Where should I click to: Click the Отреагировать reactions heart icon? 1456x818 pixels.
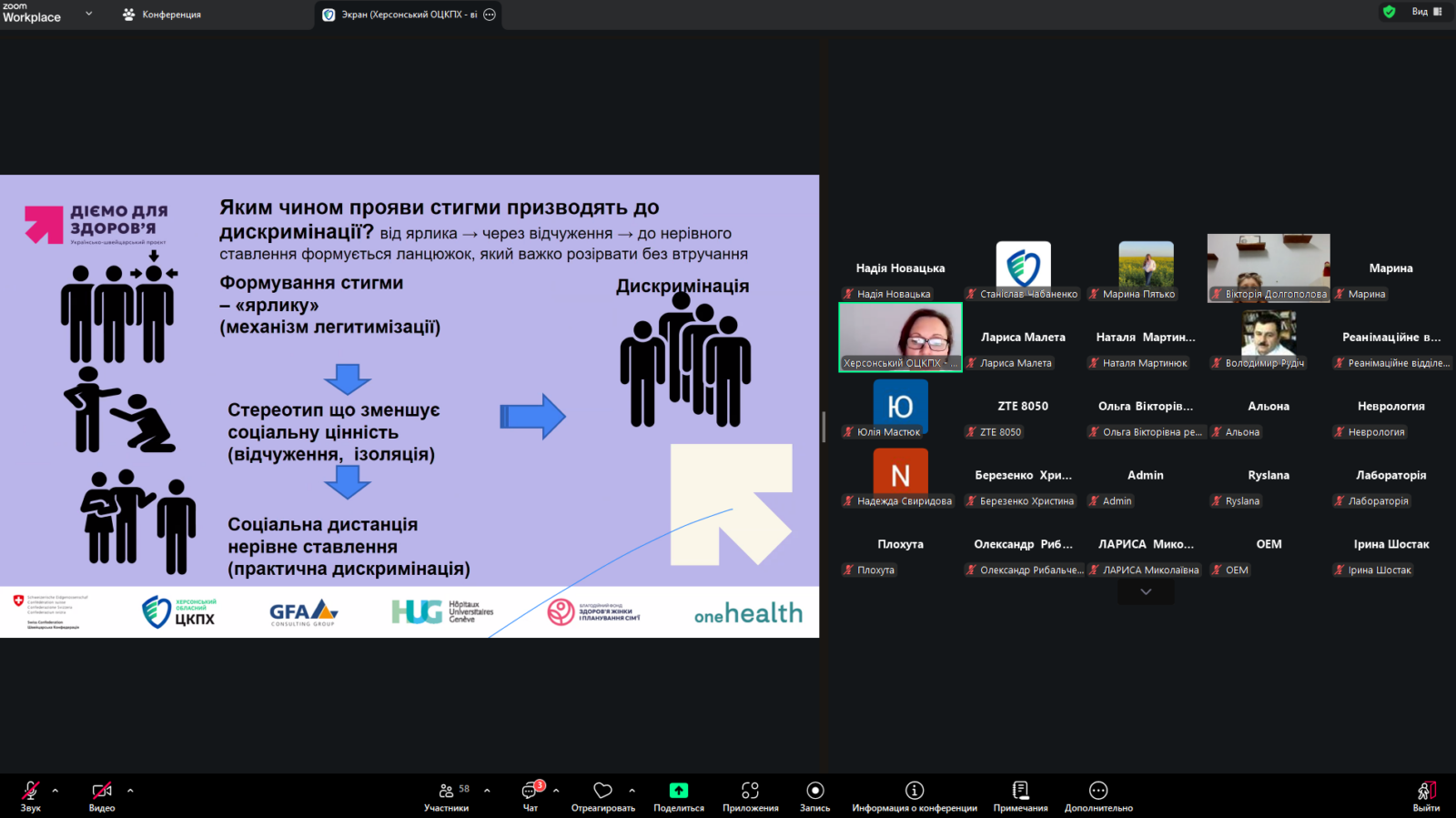[602, 791]
